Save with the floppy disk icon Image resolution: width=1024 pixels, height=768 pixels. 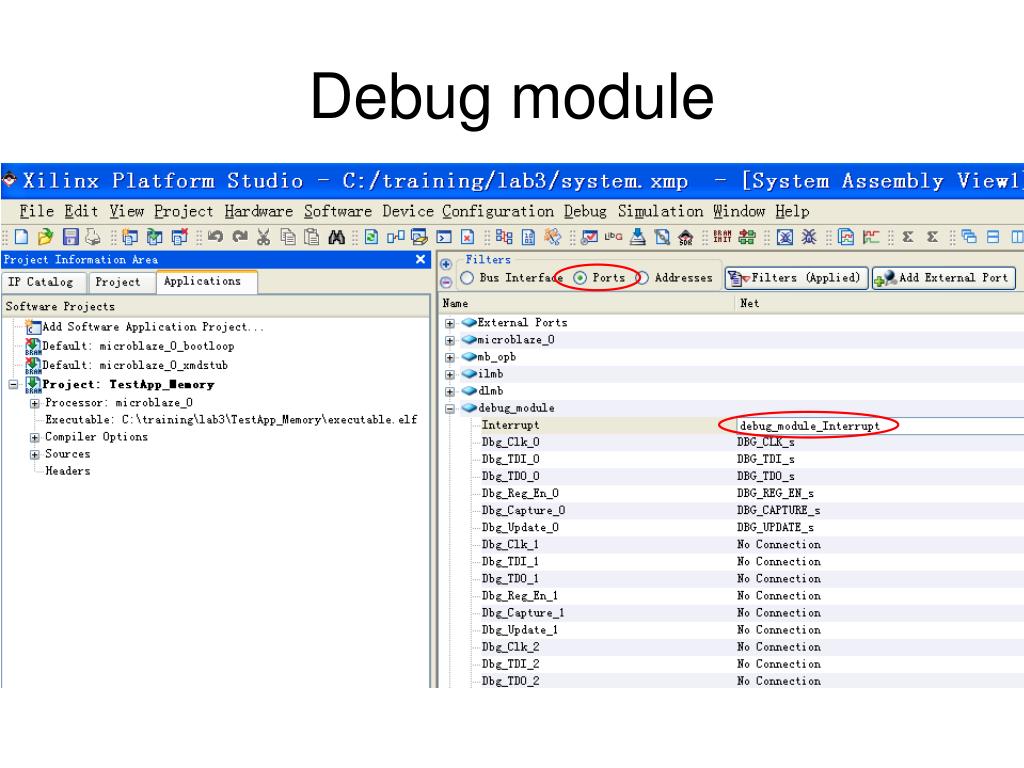(70, 237)
